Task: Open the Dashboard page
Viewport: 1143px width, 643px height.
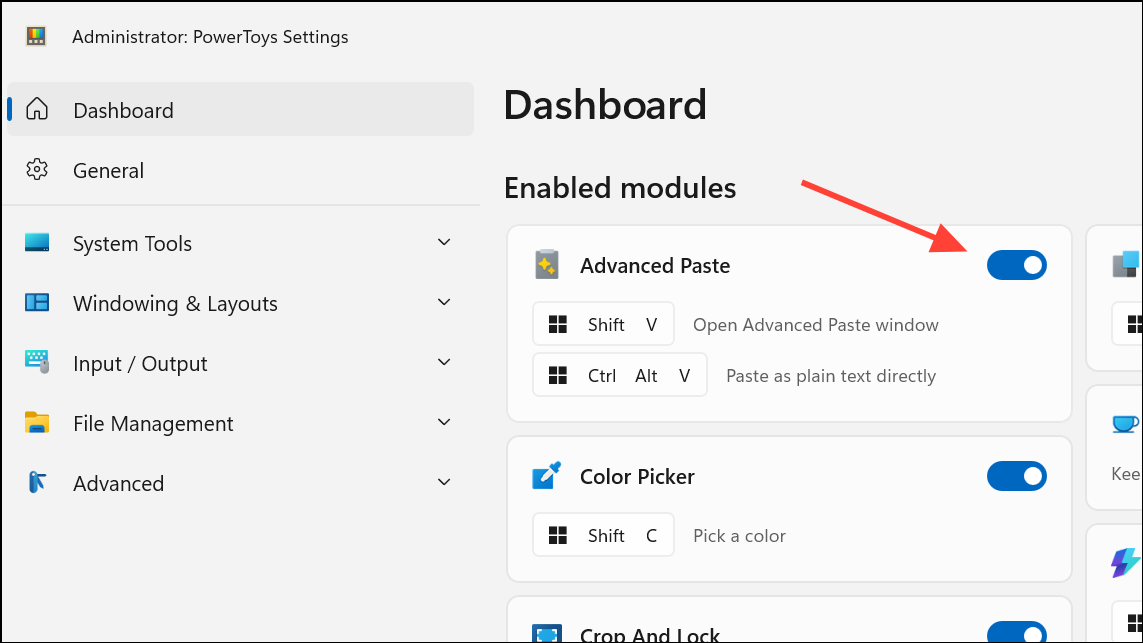Action: pyautogui.click(x=240, y=109)
